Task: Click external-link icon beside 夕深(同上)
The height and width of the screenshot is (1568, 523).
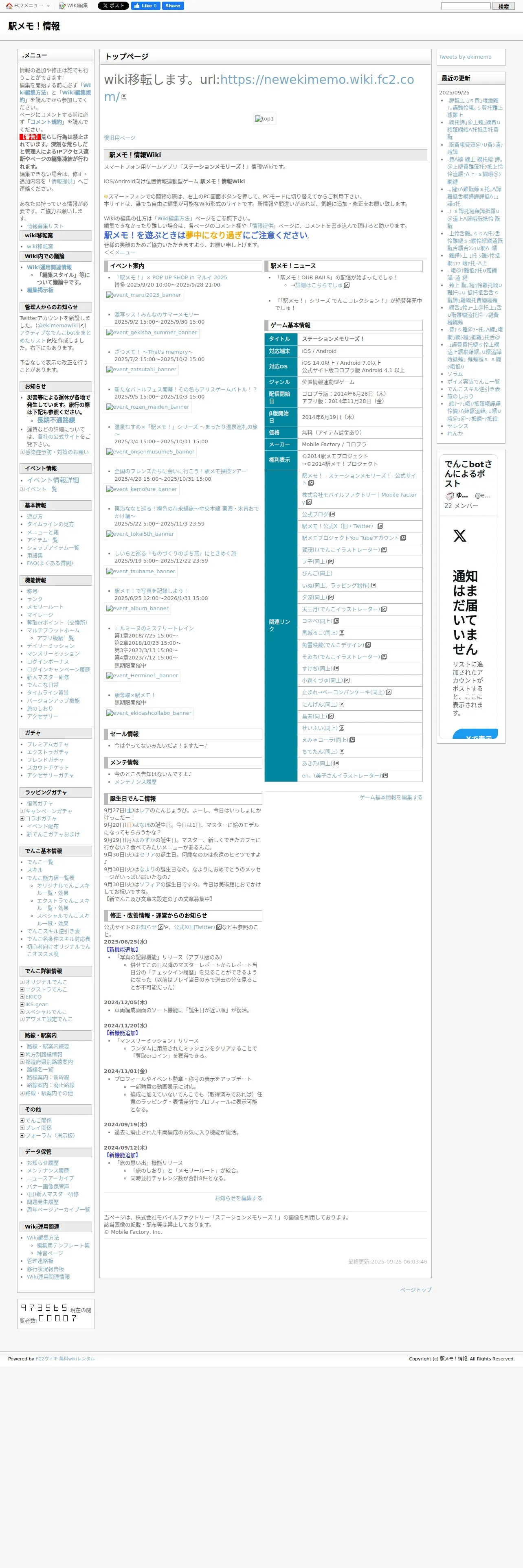Action: (x=331, y=598)
